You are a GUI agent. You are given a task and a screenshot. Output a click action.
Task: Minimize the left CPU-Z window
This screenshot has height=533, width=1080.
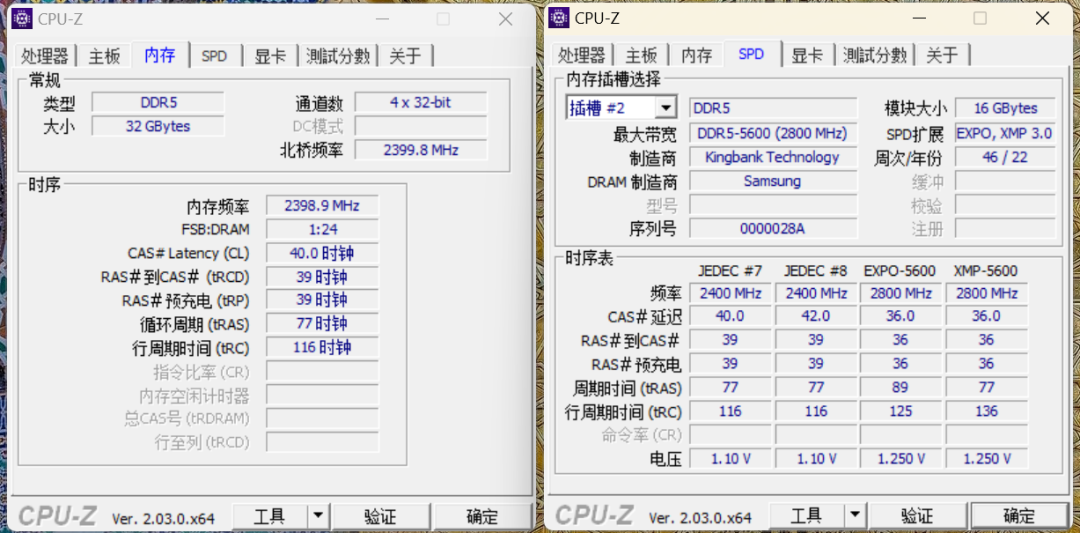(x=380, y=19)
